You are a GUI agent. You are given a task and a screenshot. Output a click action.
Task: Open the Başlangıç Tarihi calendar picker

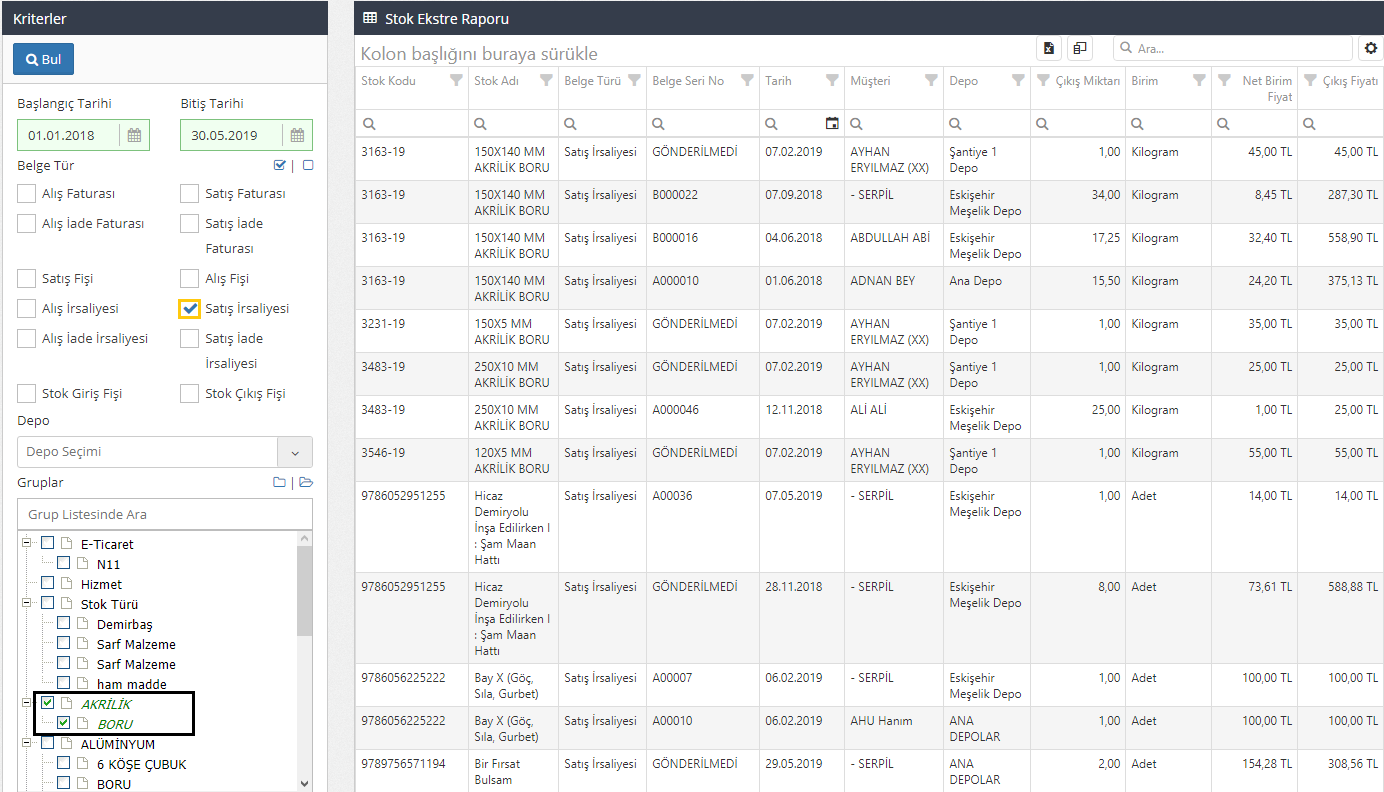(134, 135)
